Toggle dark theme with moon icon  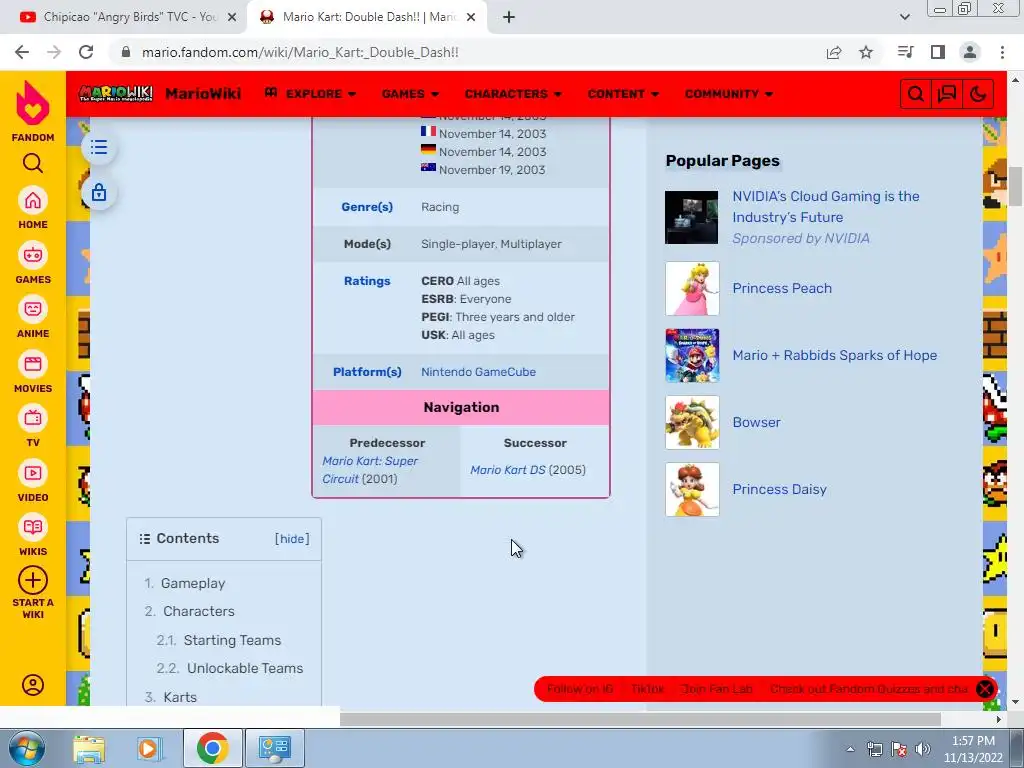pyautogui.click(x=978, y=94)
